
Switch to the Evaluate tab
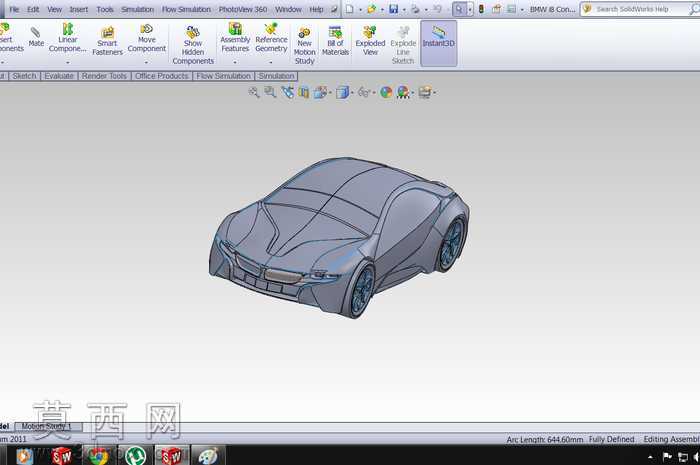point(59,76)
